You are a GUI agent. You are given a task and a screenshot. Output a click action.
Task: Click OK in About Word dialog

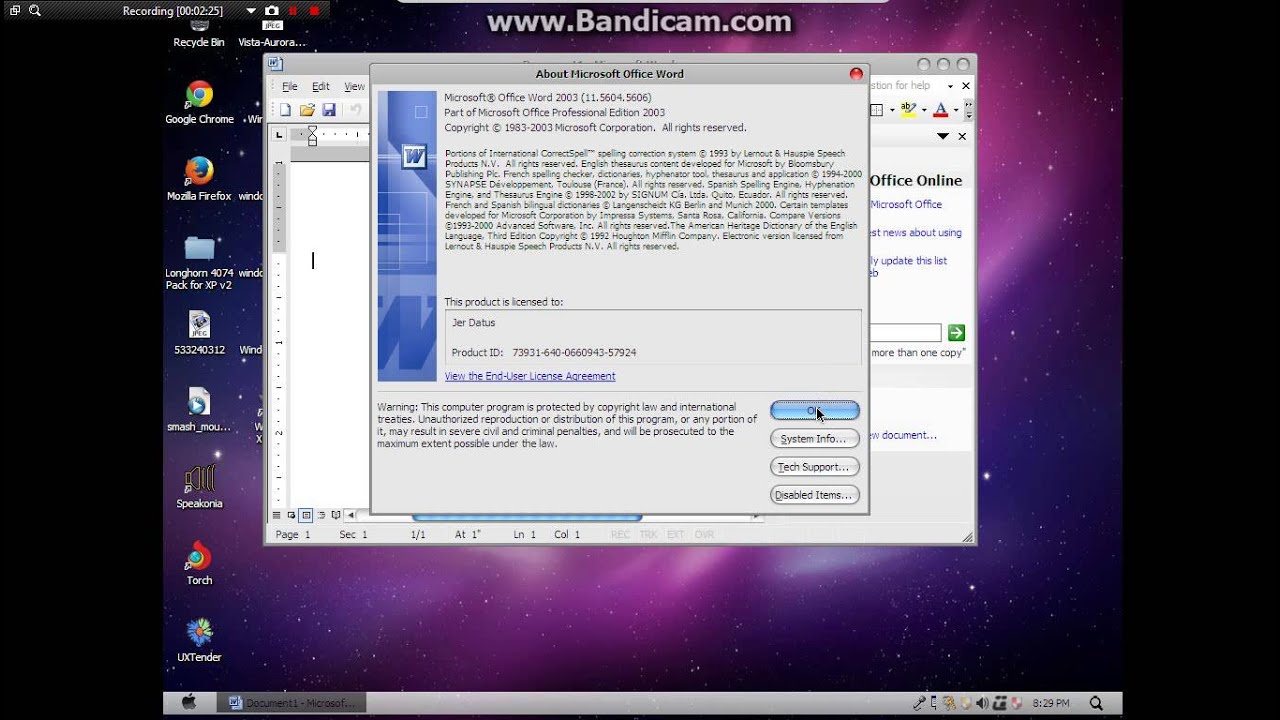coord(814,411)
